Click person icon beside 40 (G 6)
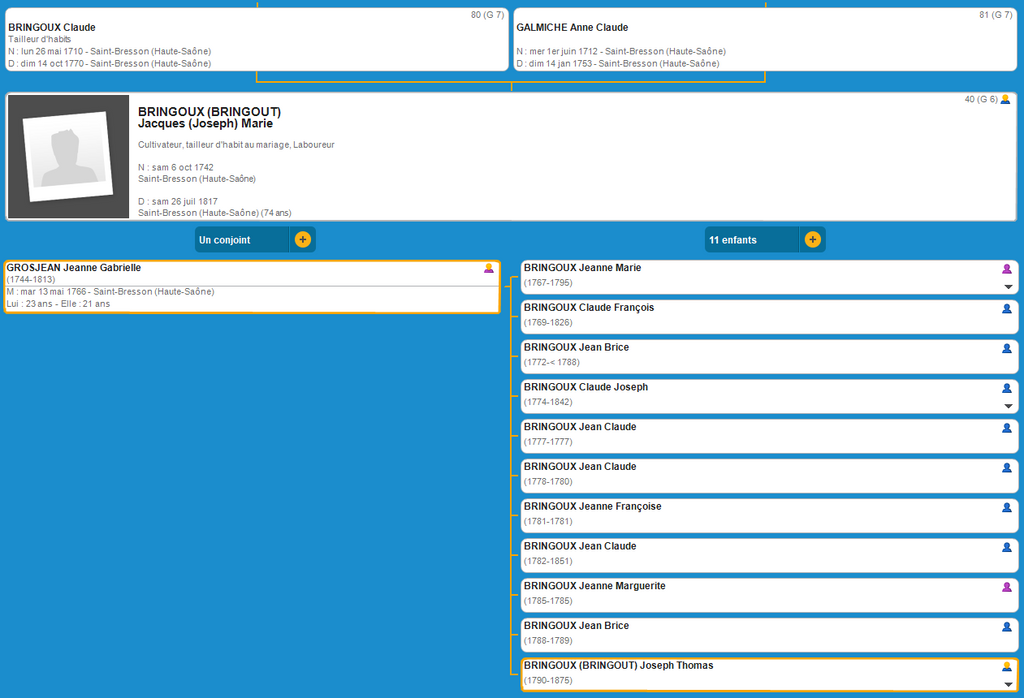1024x698 pixels. click(1005, 99)
